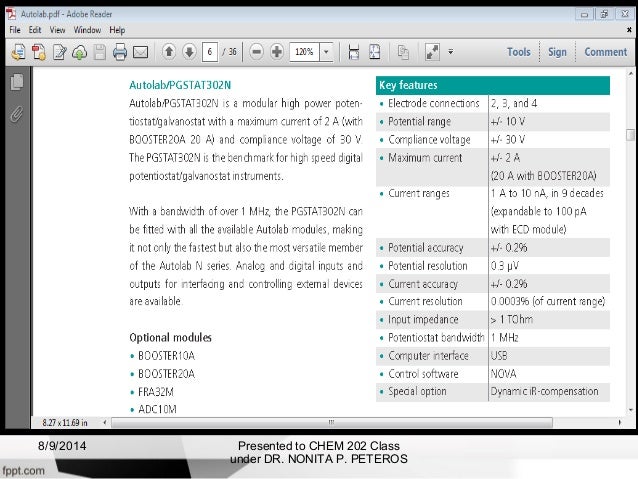Open the Comment pane
The image size is (638, 479).
pyautogui.click(x=605, y=52)
